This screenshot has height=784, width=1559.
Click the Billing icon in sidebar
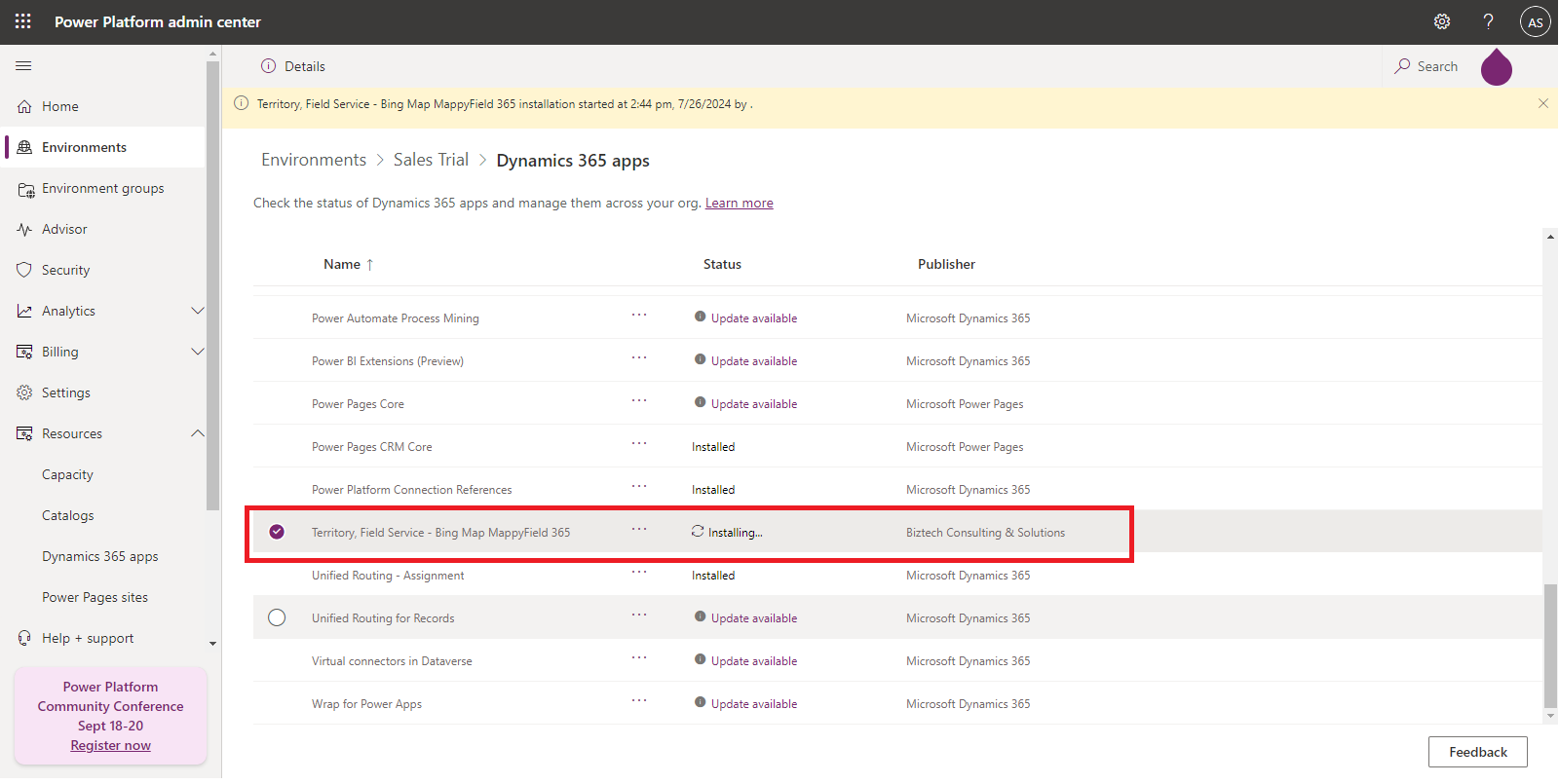[24, 353]
